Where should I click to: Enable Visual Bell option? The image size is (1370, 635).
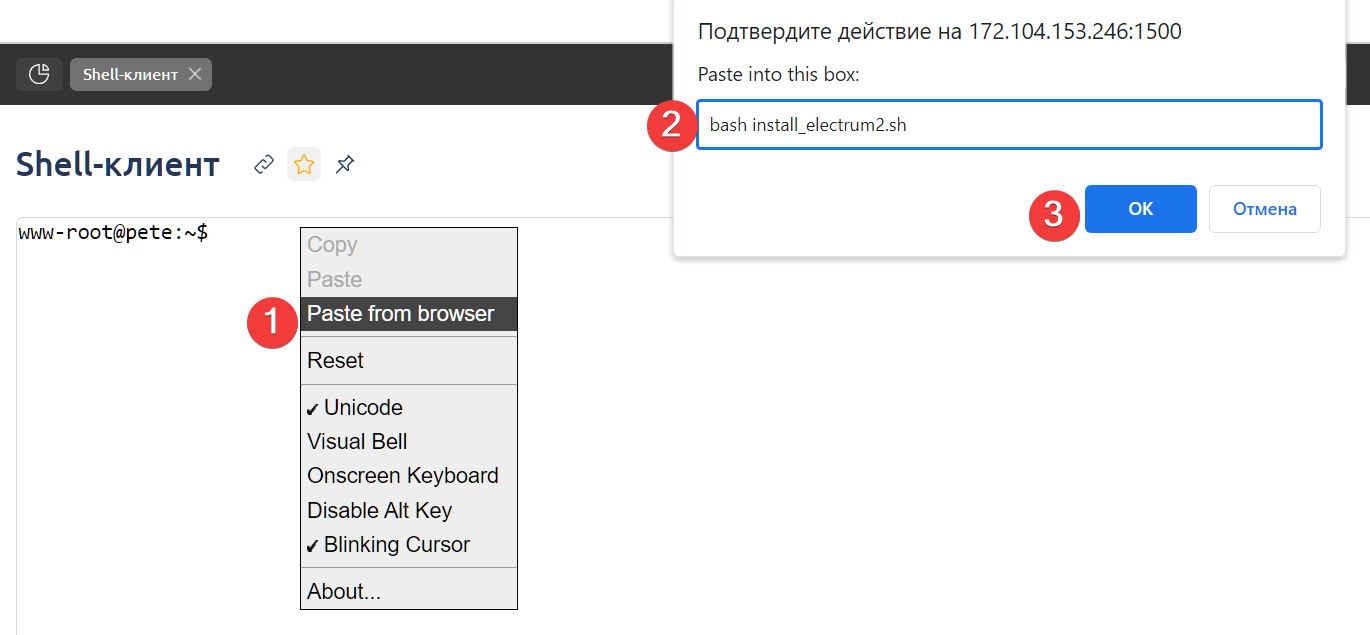(x=357, y=442)
